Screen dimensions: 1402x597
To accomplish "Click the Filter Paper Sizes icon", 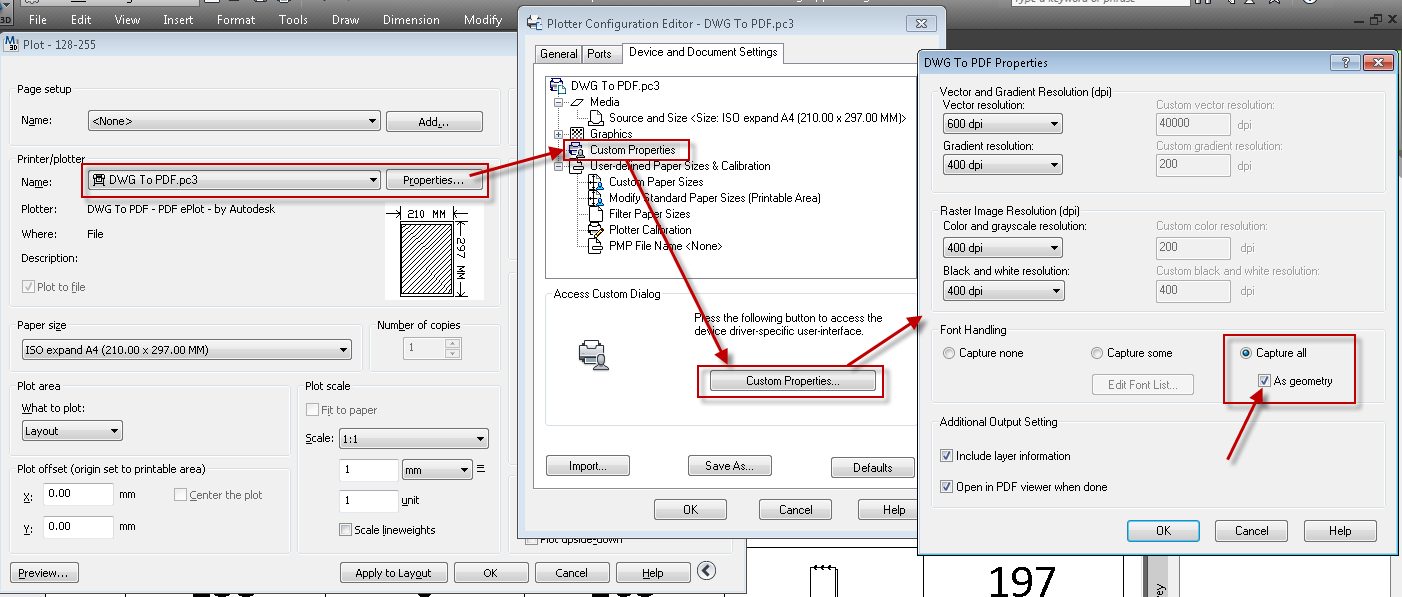I will click(597, 214).
